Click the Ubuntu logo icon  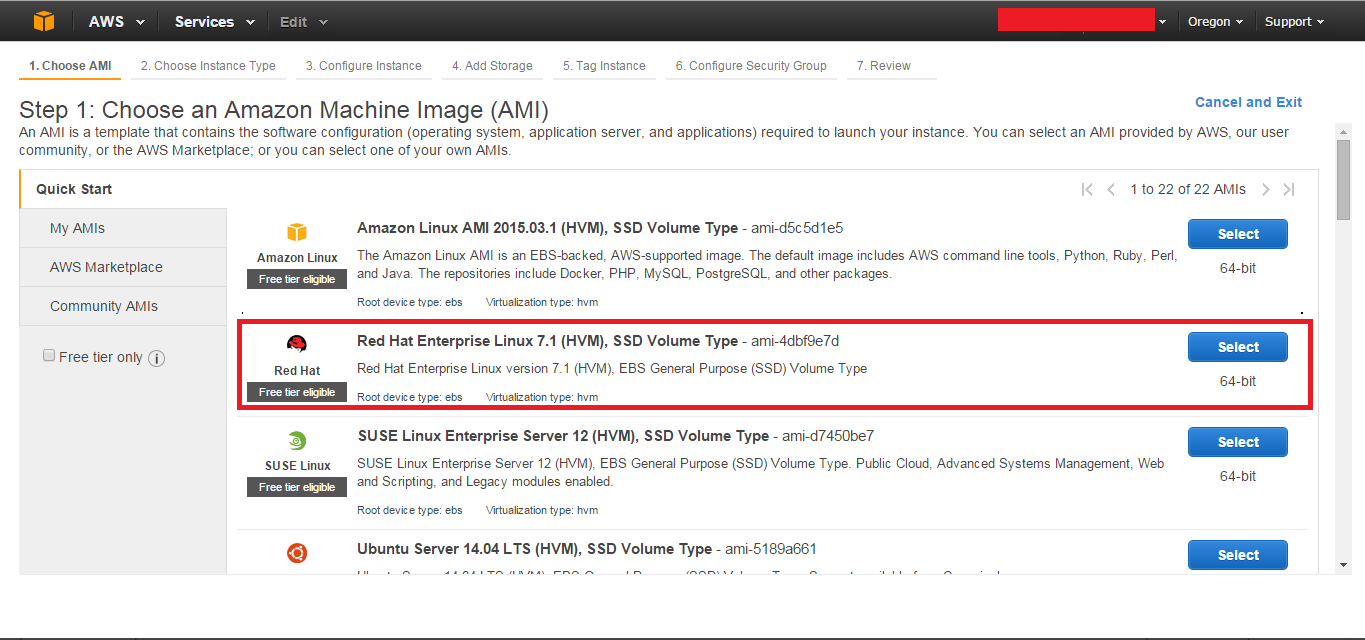coord(297,553)
